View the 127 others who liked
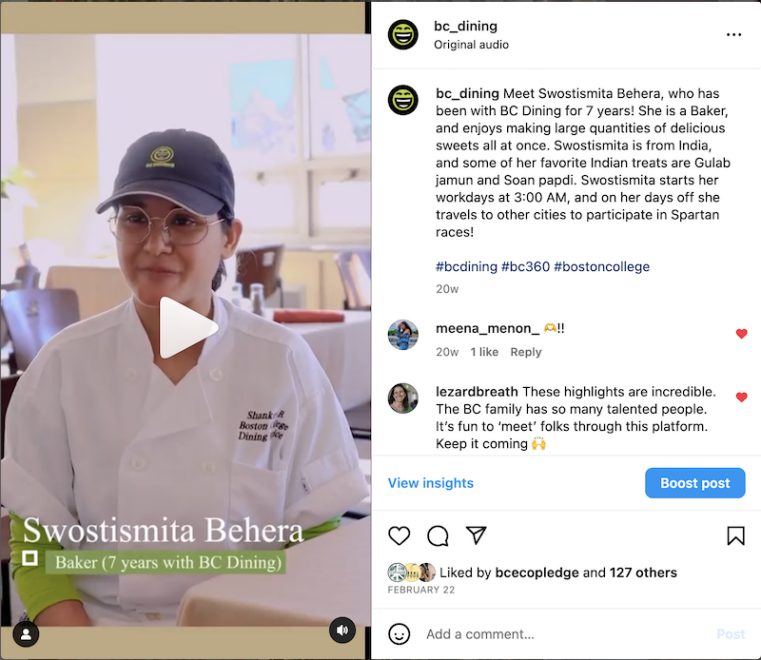 click(643, 573)
